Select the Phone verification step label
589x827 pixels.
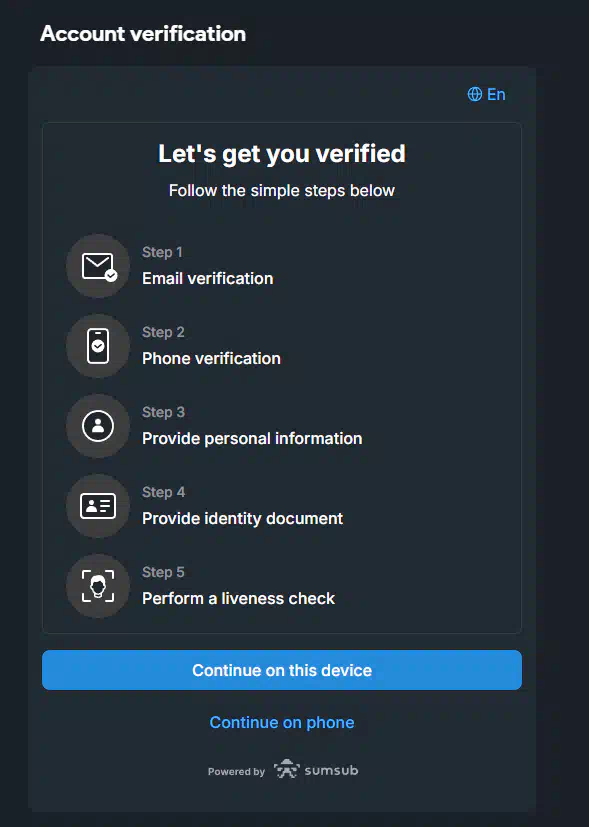click(211, 359)
